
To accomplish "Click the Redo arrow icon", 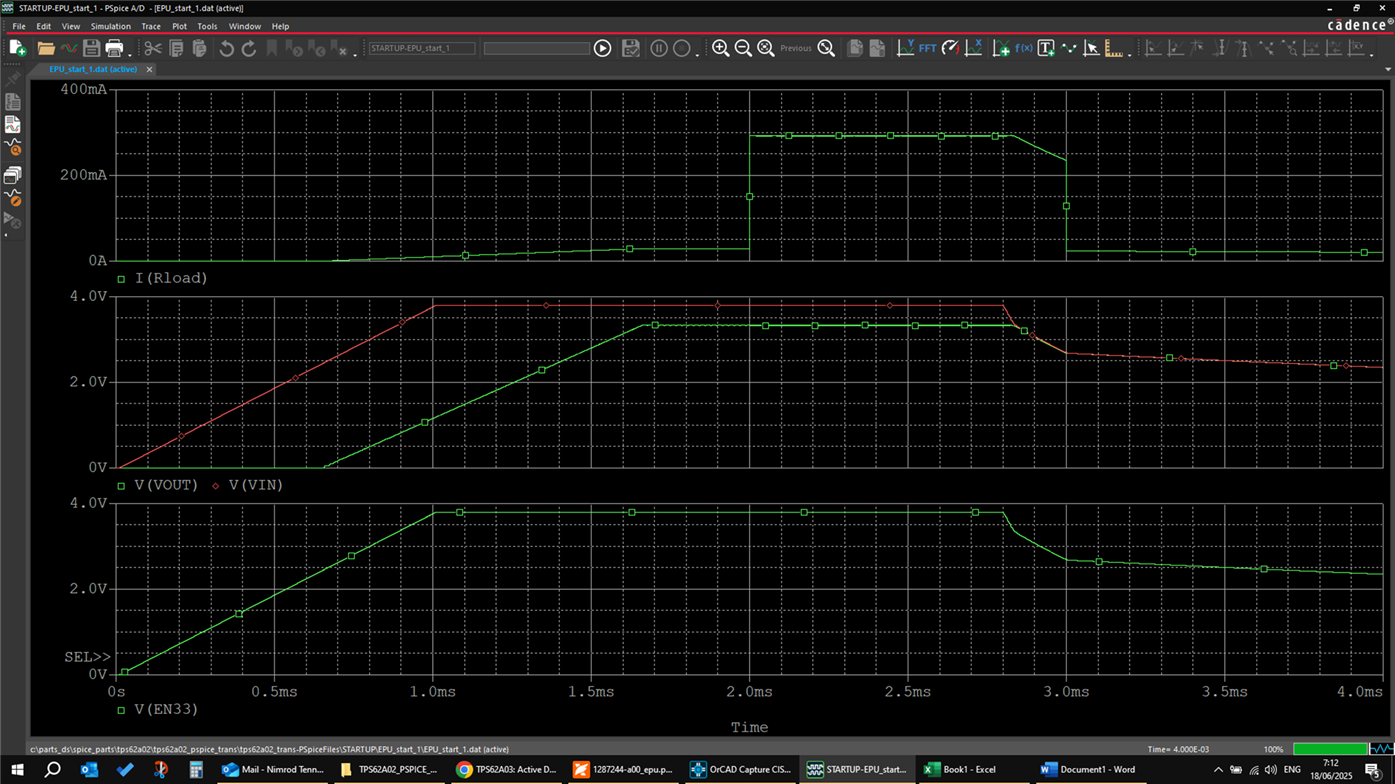I will [x=249, y=48].
